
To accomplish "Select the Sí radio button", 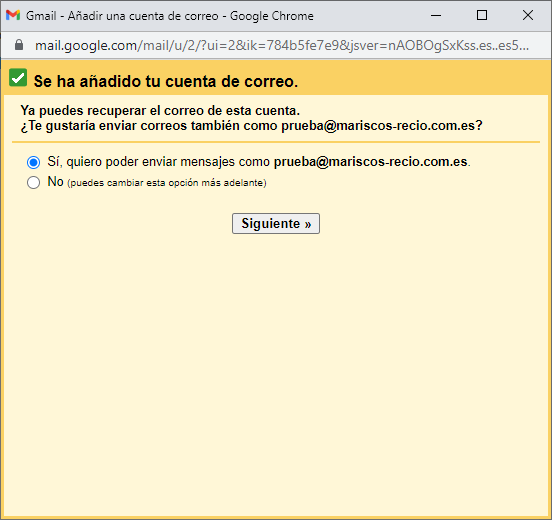I will 33,162.
